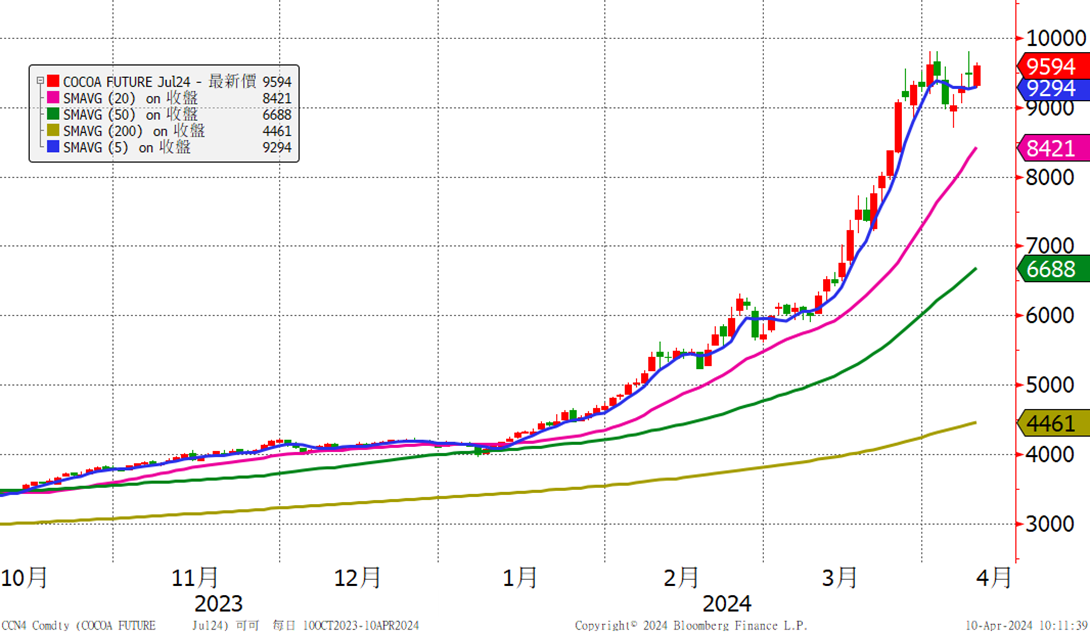Click the 11月 month axis label

click(x=195, y=578)
